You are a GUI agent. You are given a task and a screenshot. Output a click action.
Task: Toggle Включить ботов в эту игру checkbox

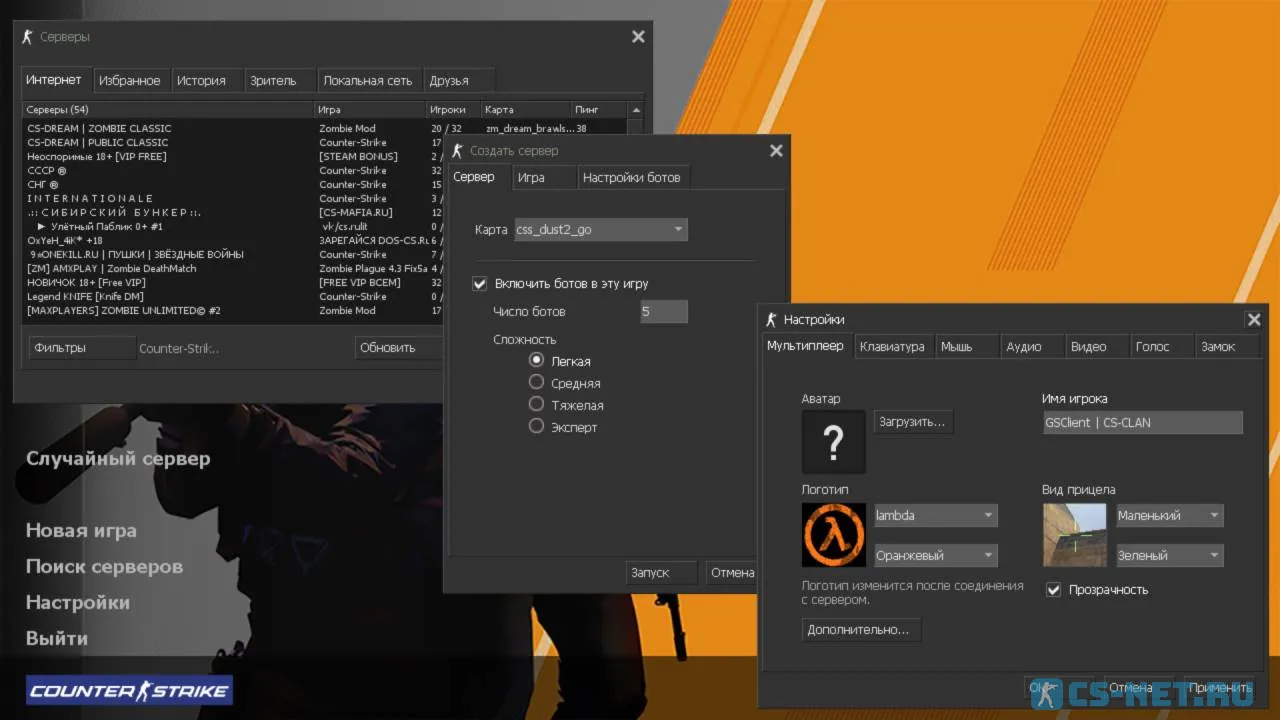480,284
